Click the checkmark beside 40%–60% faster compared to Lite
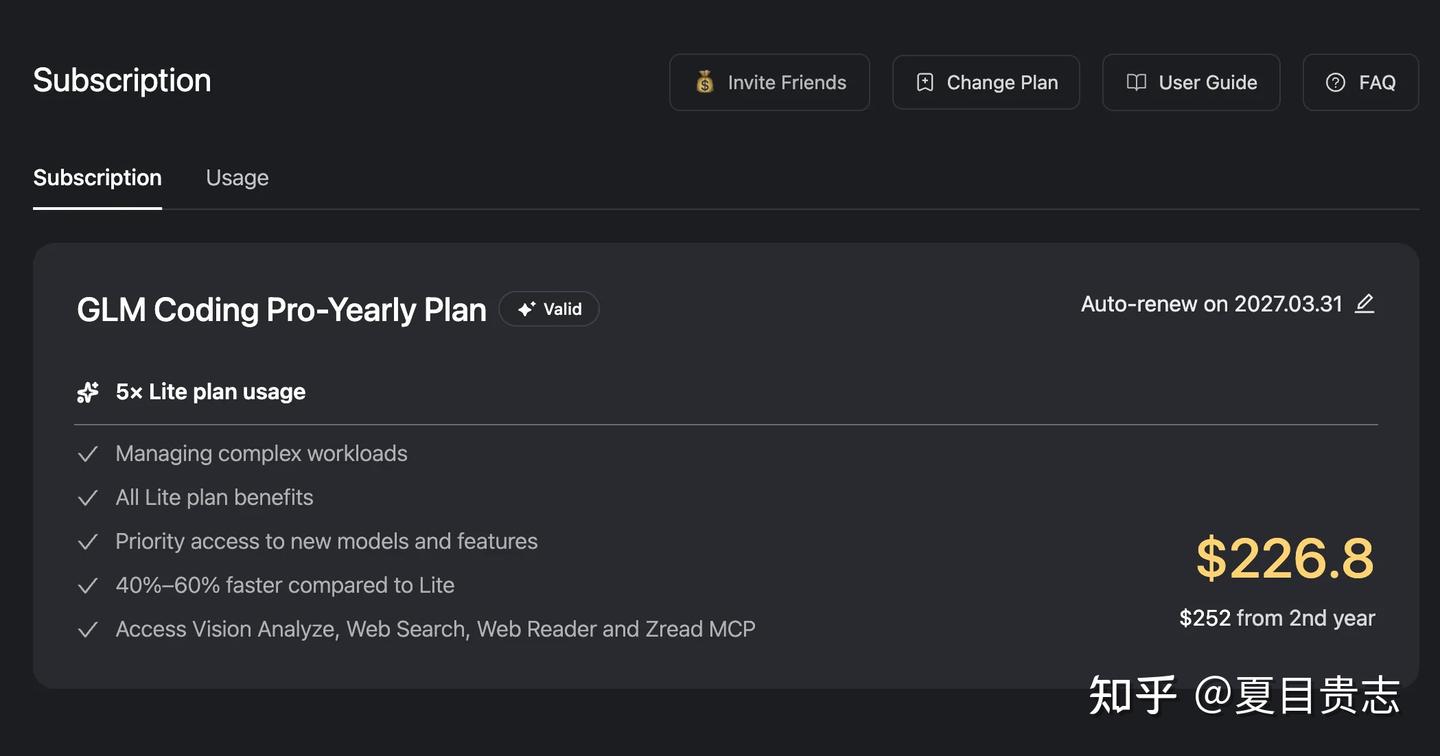 tap(88, 586)
